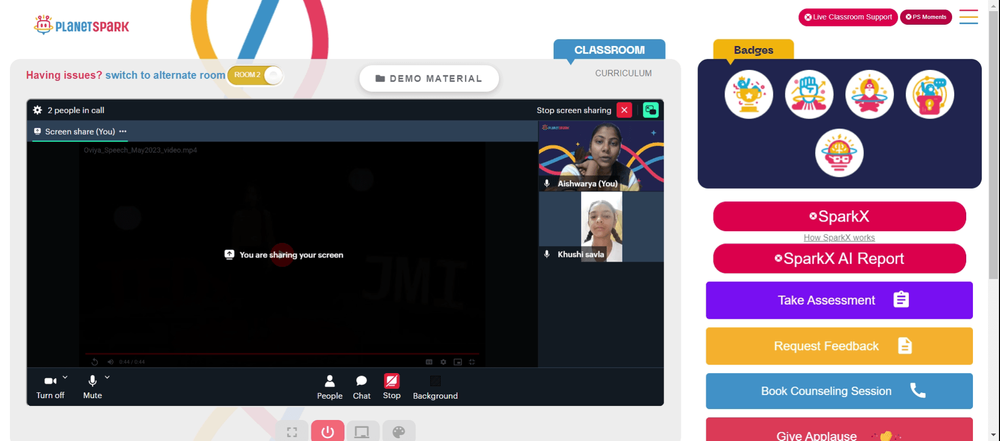Click Book Counseling Session button
1000x441 pixels.
click(839, 391)
